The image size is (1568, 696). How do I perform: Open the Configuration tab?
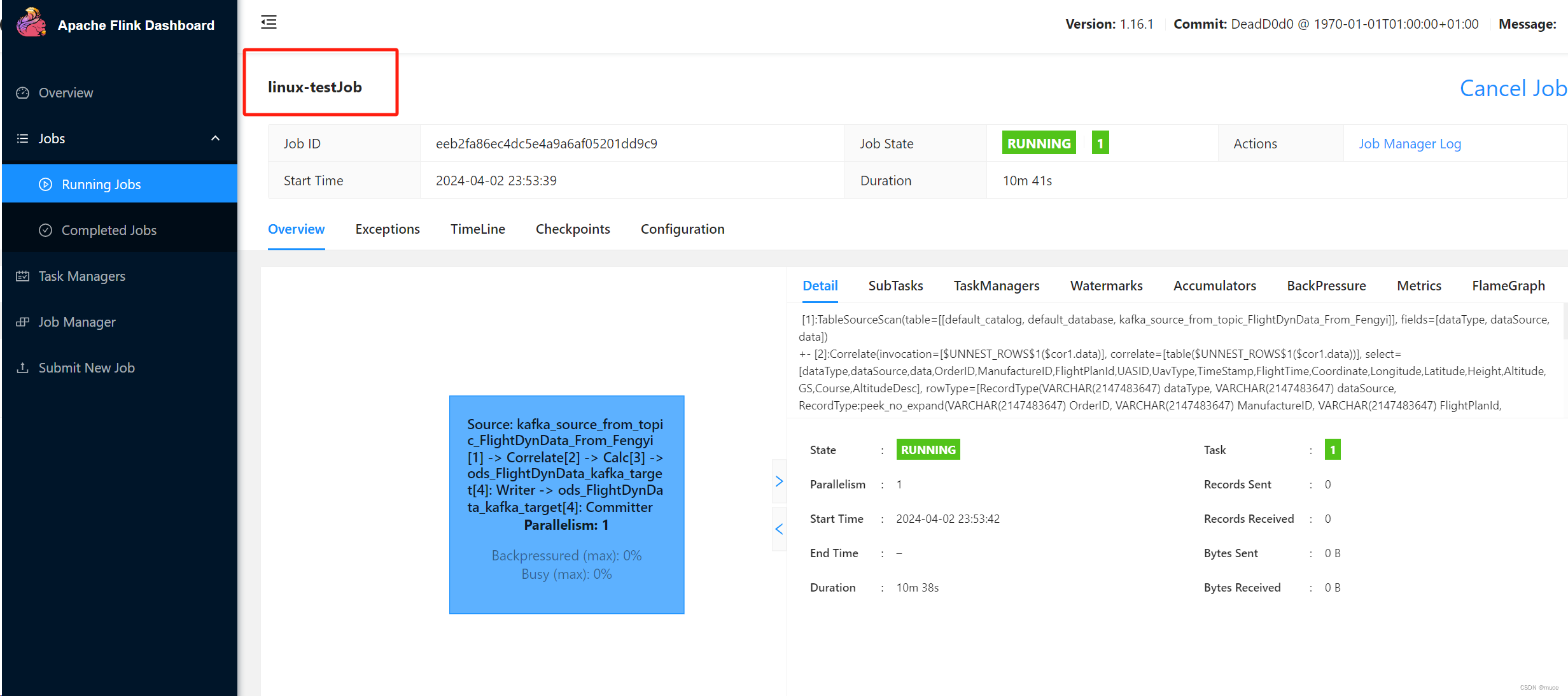click(x=682, y=229)
